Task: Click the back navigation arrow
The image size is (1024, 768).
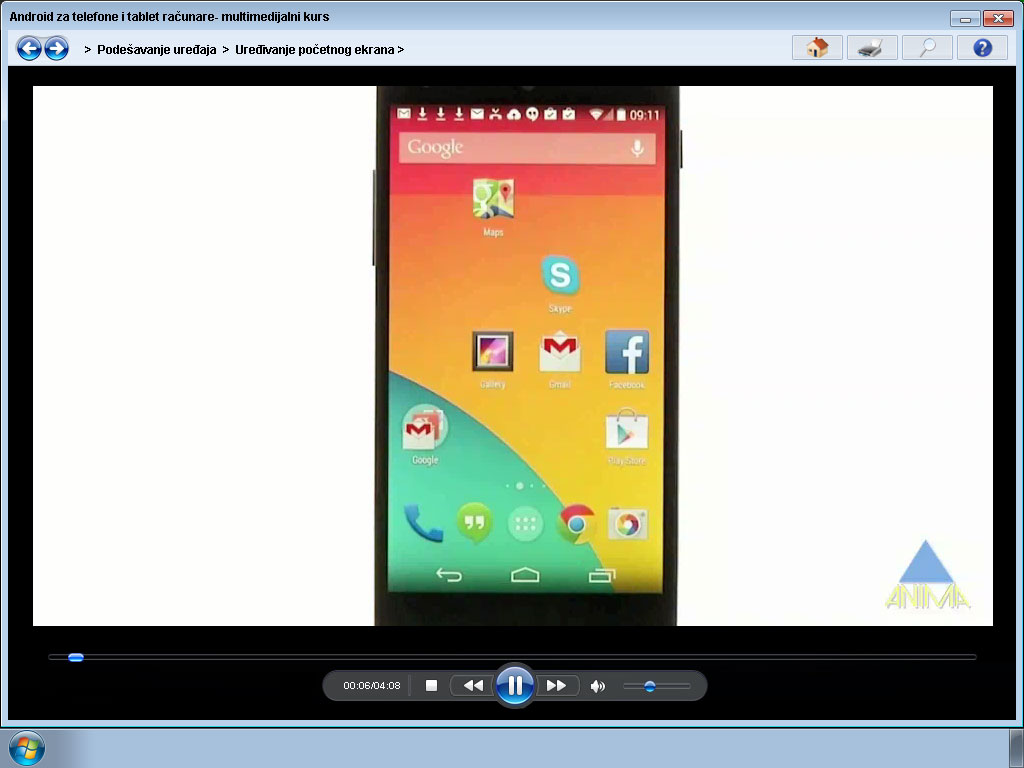Action: 27,47
